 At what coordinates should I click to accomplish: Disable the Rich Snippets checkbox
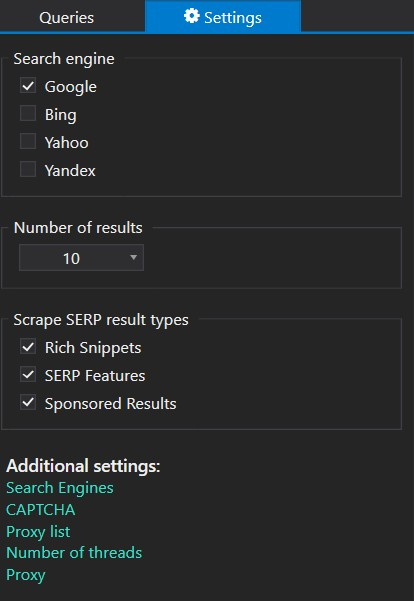(x=28, y=346)
